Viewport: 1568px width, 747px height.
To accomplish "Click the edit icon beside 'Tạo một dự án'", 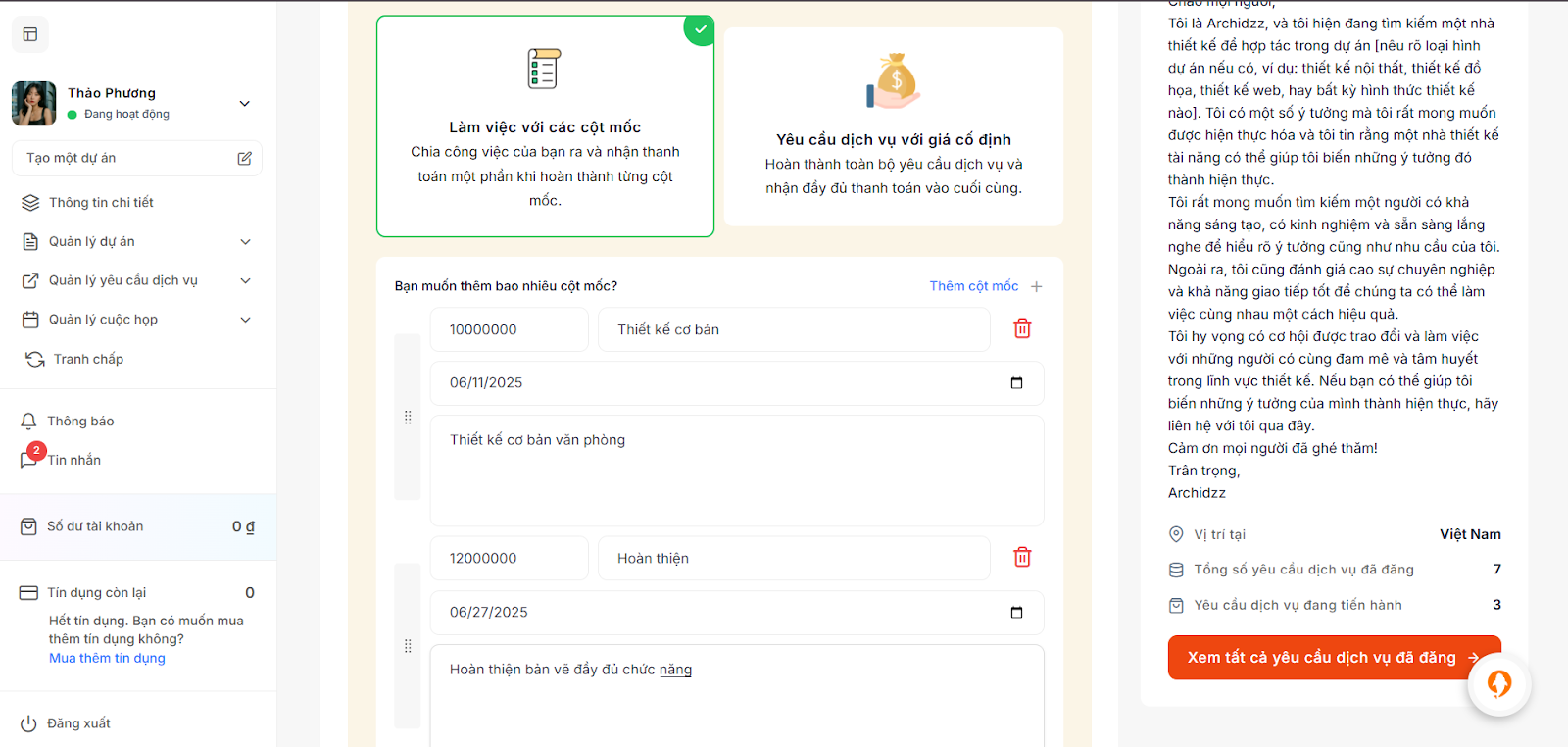I will point(244,158).
